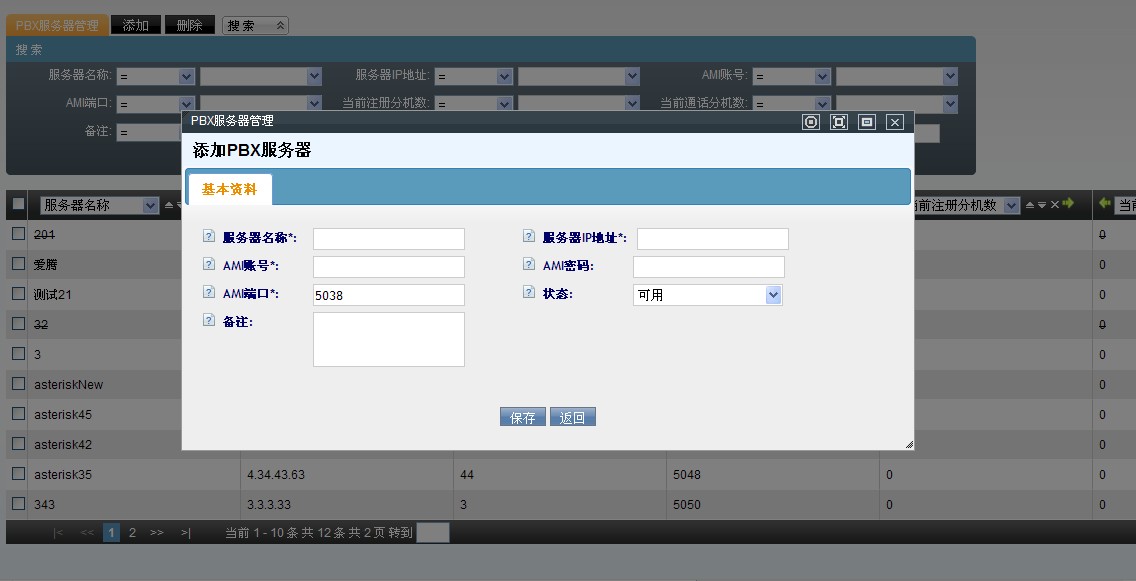The height and width of the screenshot is (581, 1136).
Task: Click the first round icon in dialog title bar
Action: pos(811,122)
